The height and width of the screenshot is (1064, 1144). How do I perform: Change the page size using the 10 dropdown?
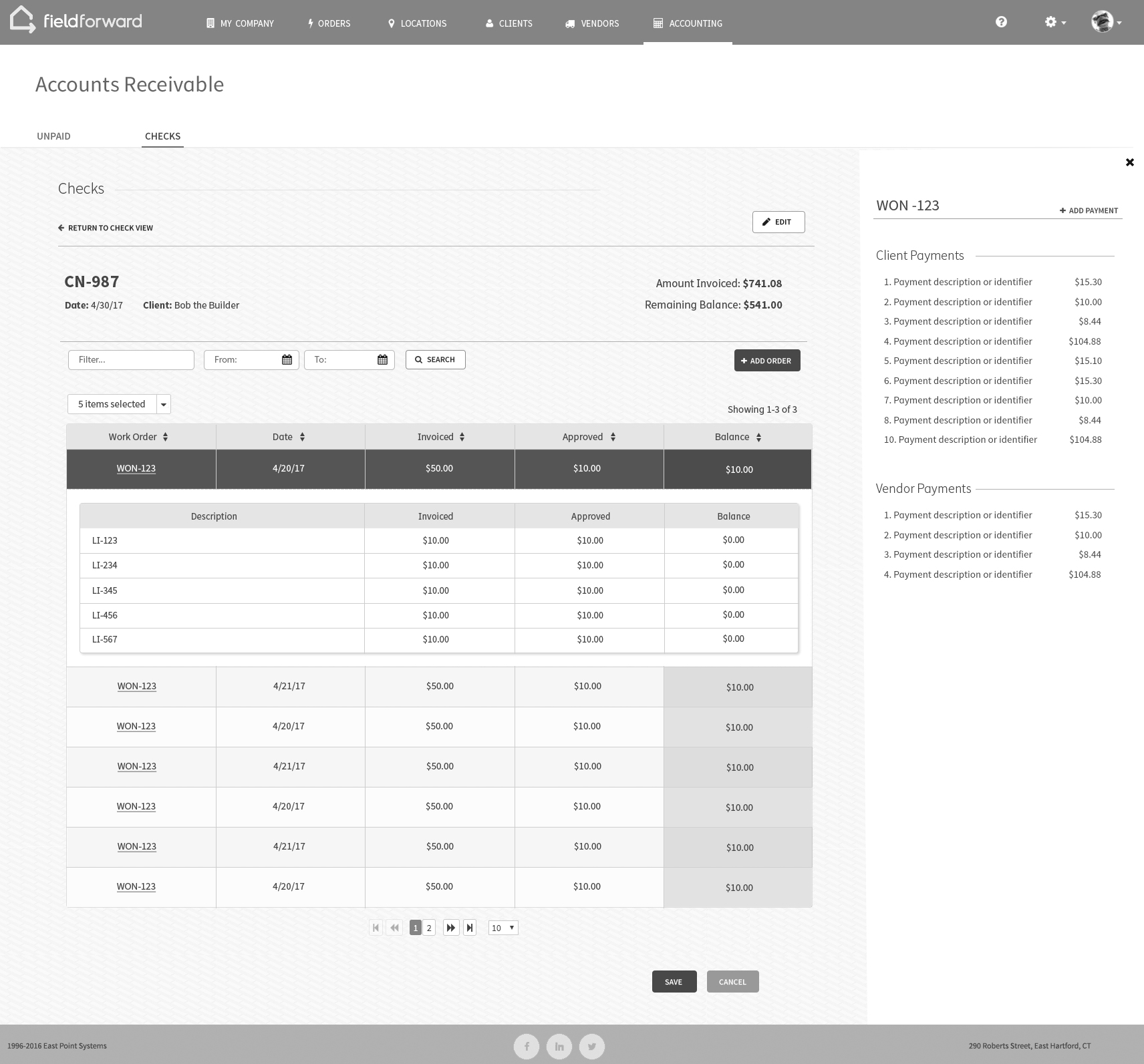503,928
